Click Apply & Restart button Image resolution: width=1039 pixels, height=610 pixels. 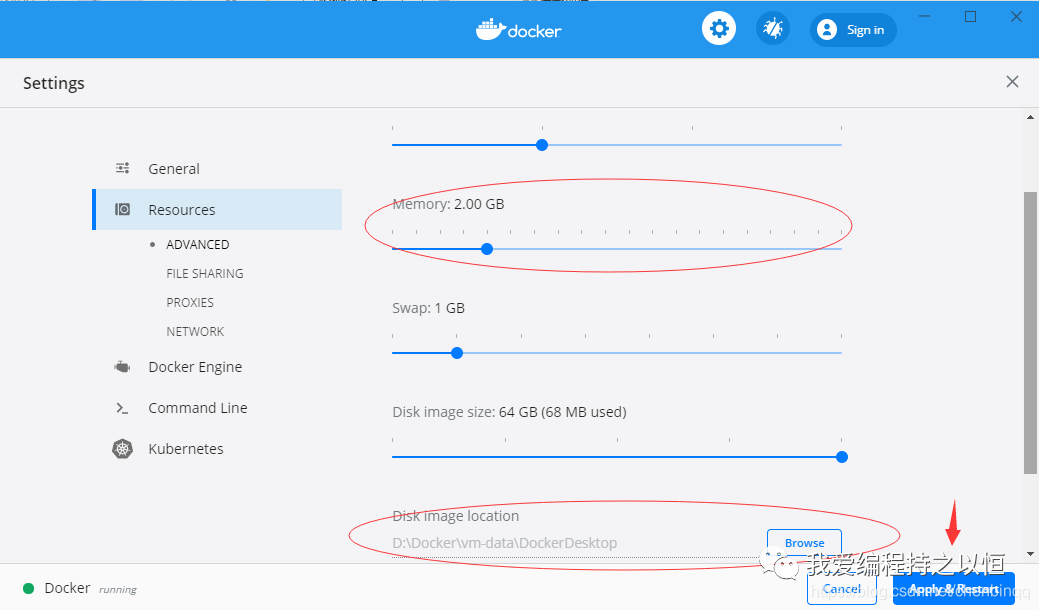(x=954, y=589)
